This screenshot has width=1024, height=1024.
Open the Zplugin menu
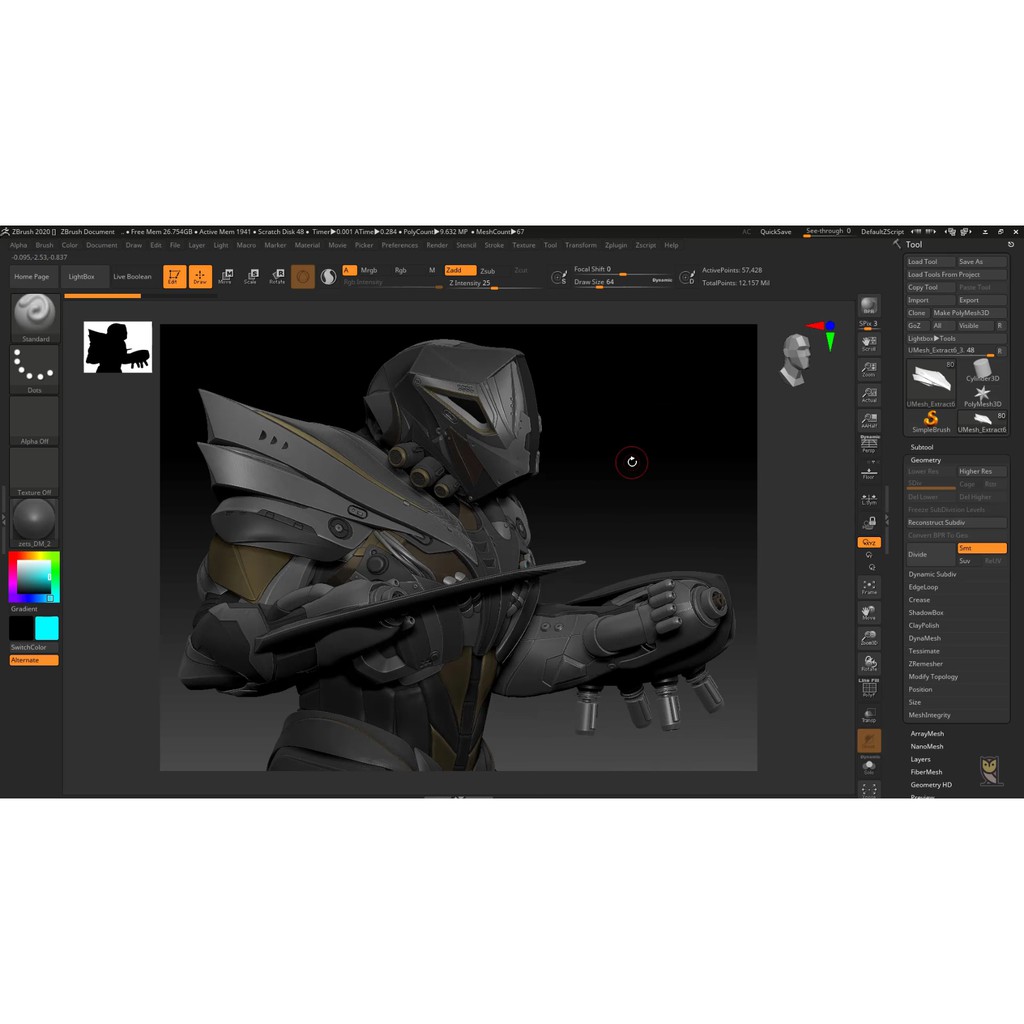[x=616, y=245]
